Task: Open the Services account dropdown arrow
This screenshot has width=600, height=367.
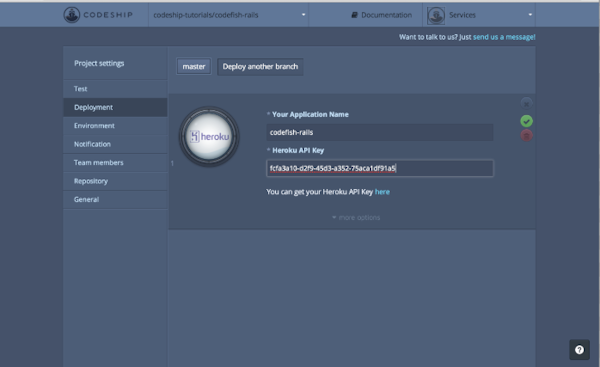Action: 530,15
